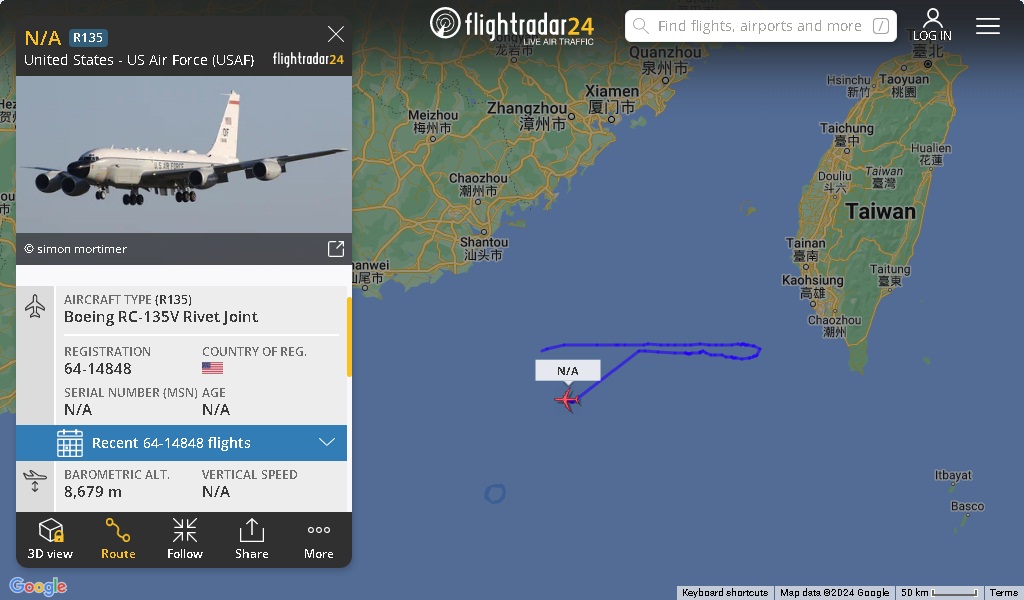Open Keyboard shortcuts link

coord(725,592)
